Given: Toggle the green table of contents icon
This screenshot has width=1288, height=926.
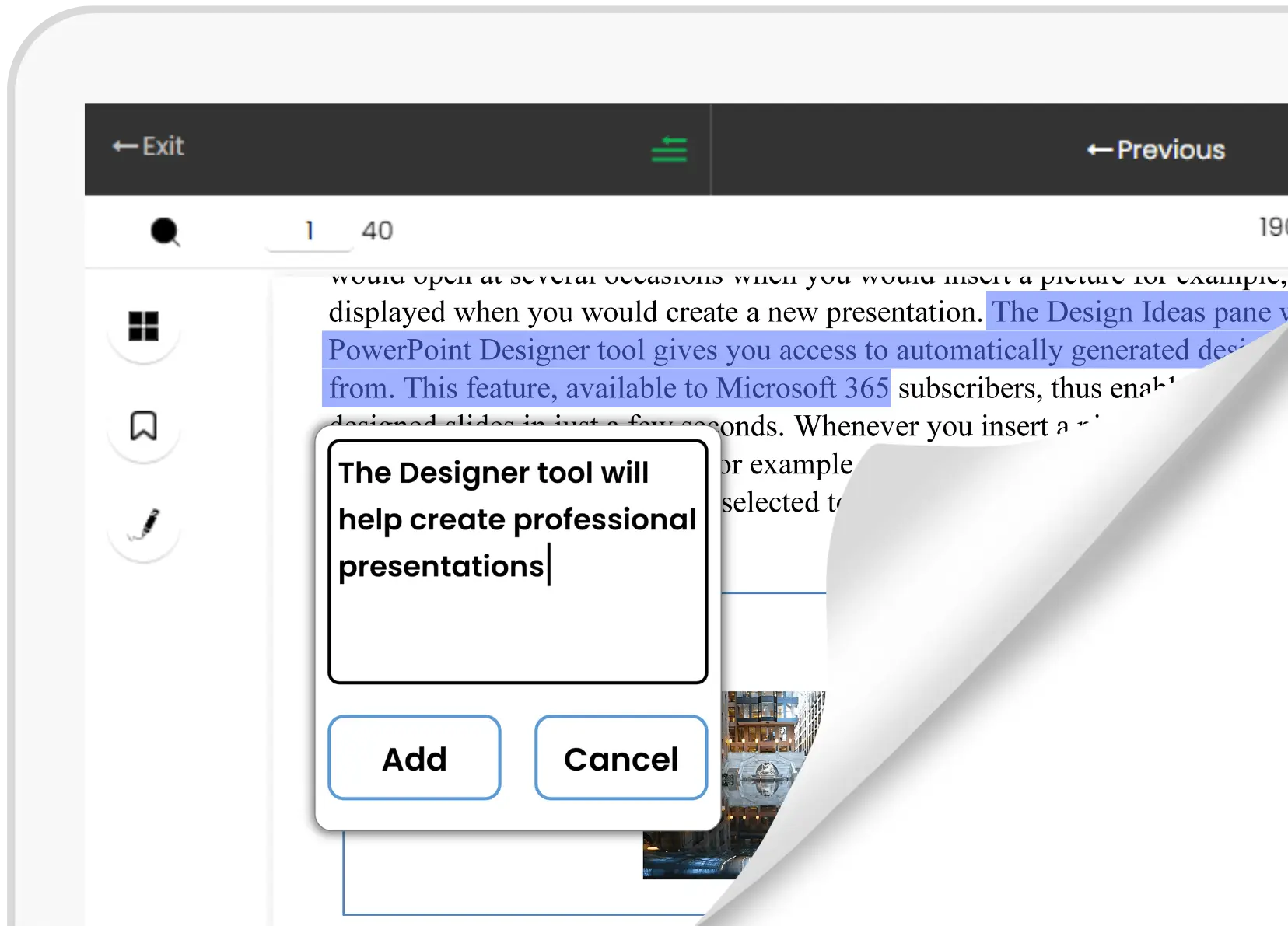Looking at the screenshot, I should coord(669,149).
